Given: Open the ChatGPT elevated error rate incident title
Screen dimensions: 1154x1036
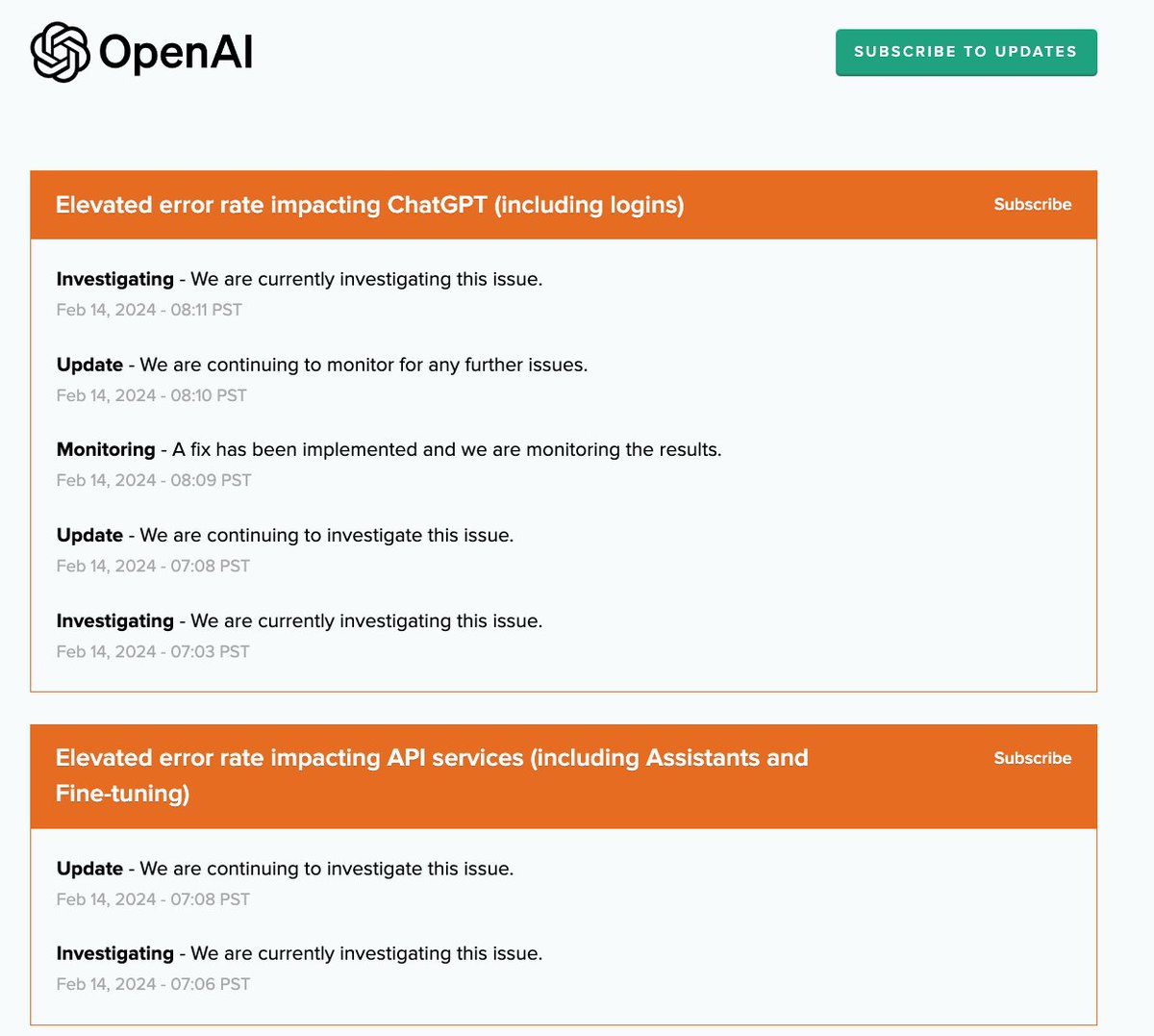Looking at the screenshot, I should click(x=370, y=205).
